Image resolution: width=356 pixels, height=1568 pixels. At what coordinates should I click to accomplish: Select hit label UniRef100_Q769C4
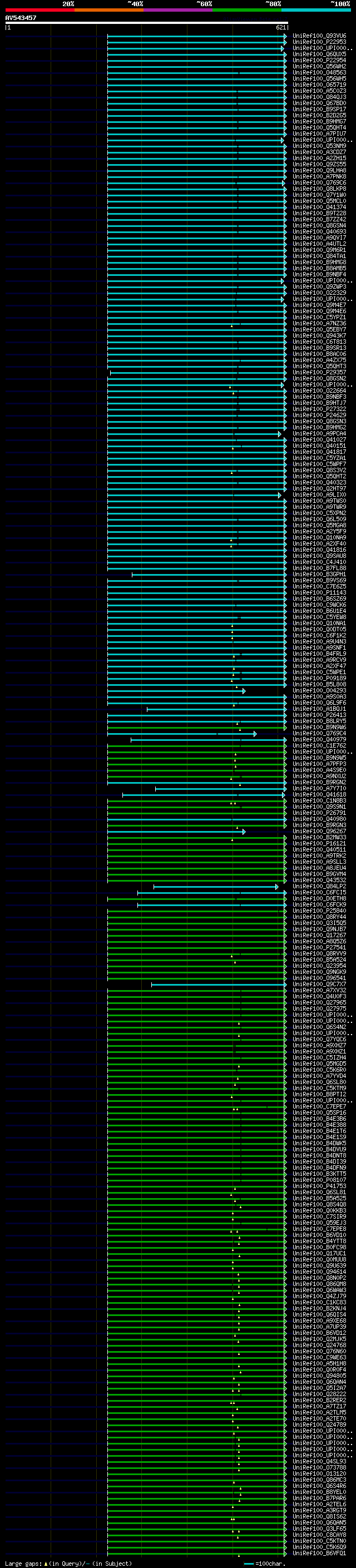tap(319, 734)
